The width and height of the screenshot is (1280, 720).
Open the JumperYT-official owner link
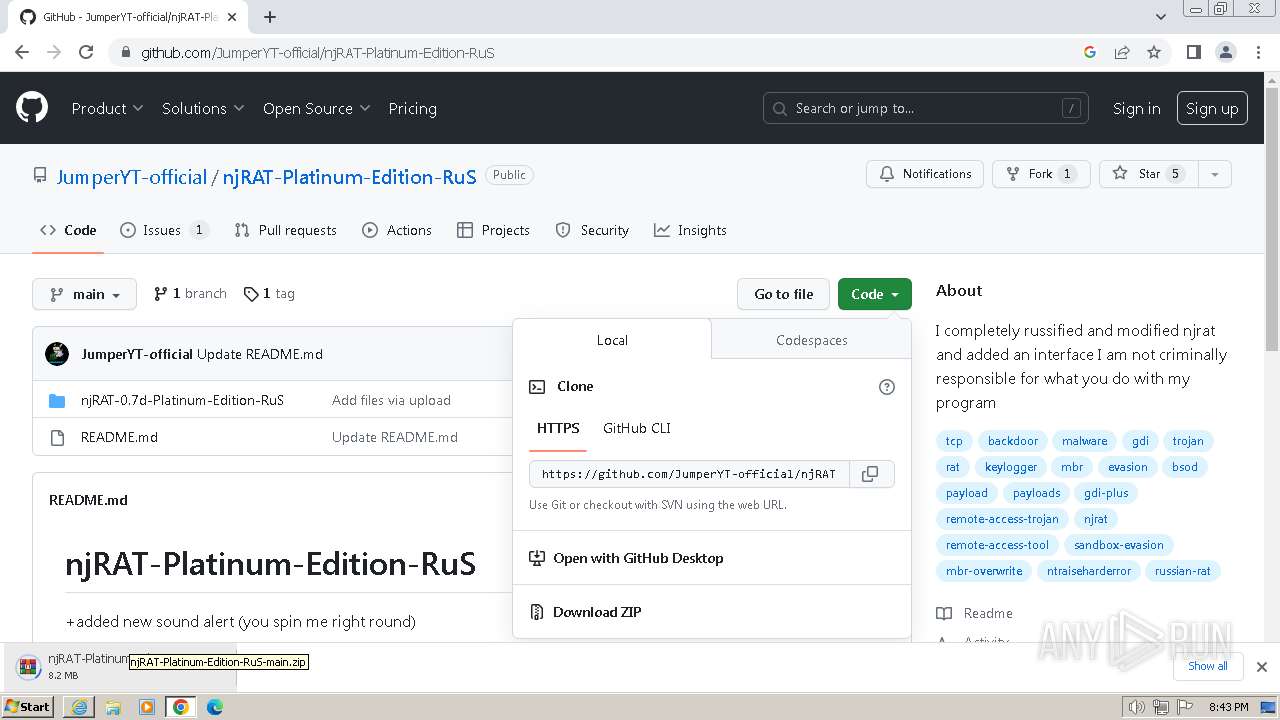coord(131,177)
